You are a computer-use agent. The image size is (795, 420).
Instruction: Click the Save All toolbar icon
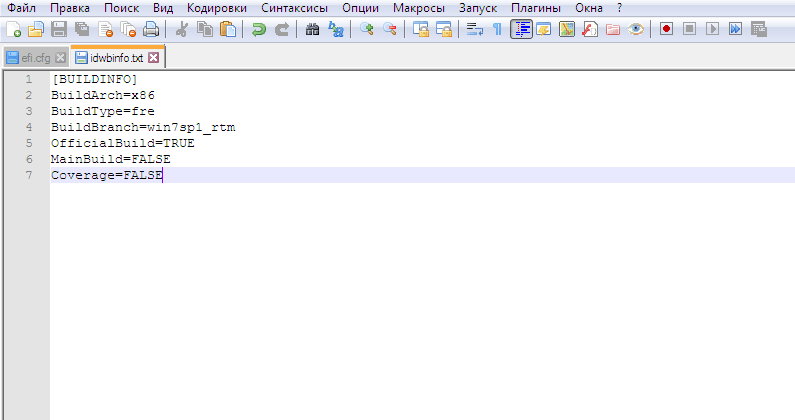[x=82, y=29]
